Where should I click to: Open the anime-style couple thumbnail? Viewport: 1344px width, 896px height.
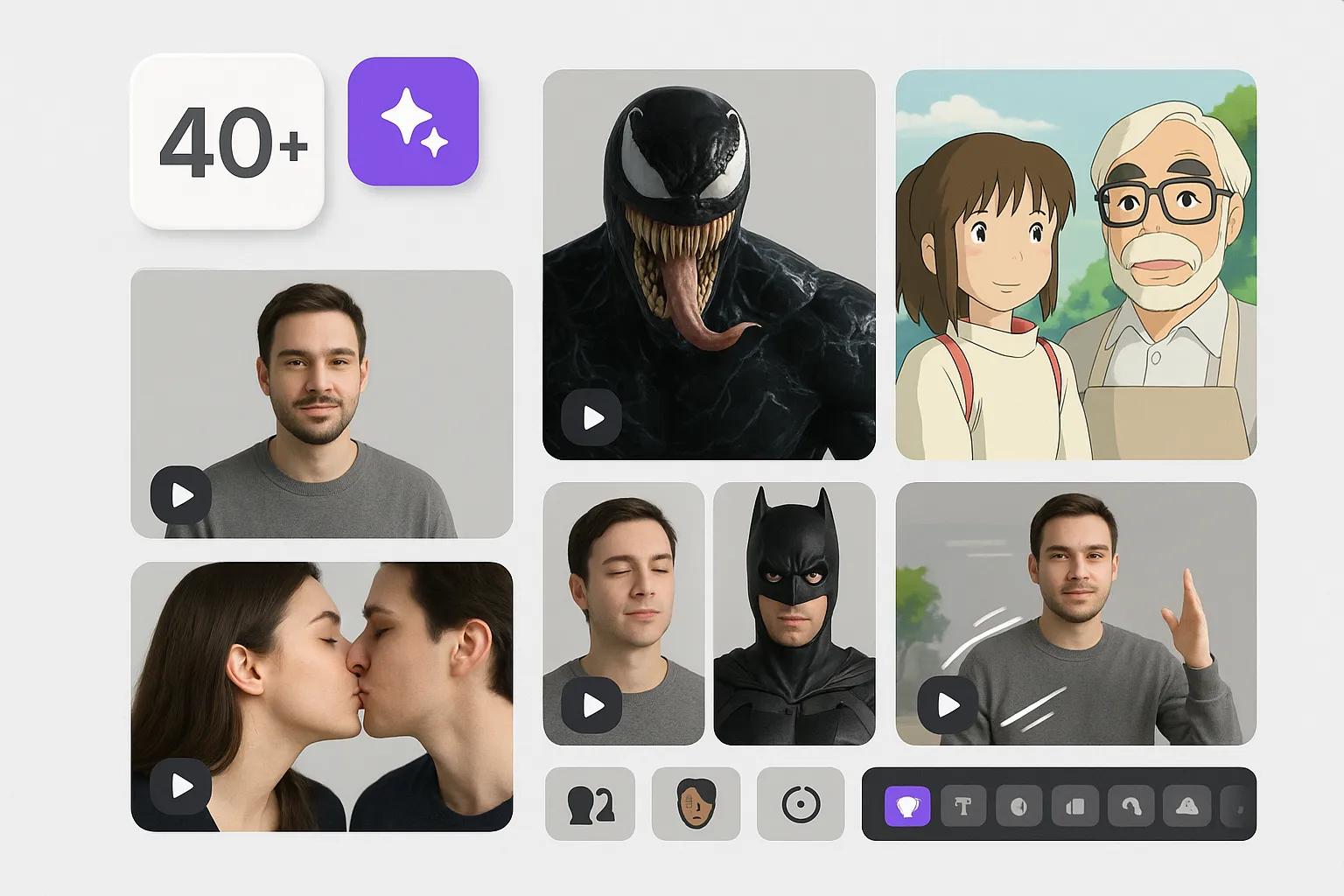(x=1076, y=264)
